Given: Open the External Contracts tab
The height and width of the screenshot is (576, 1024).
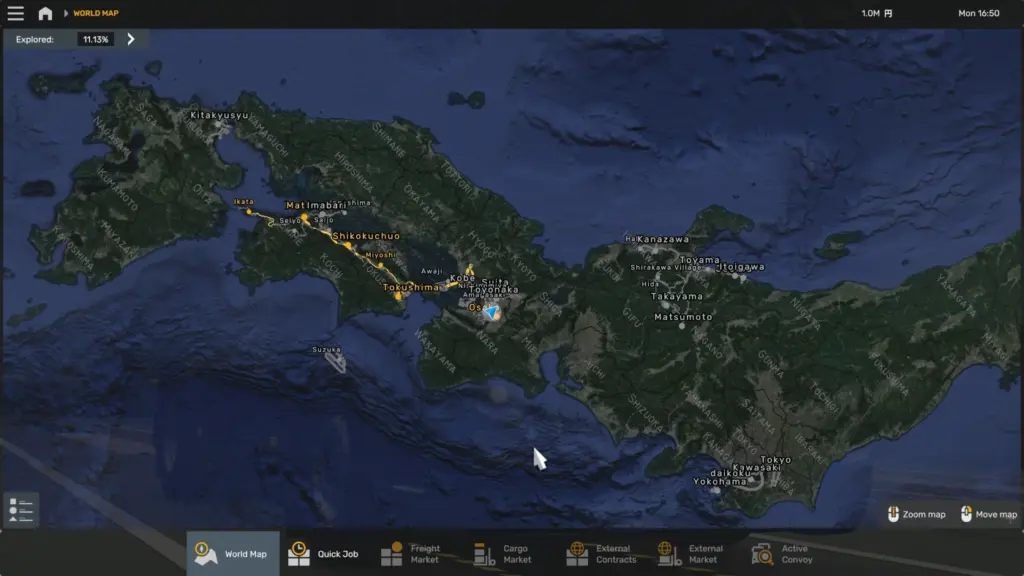Looking at the screenshot, I should [x=604, y=554].
